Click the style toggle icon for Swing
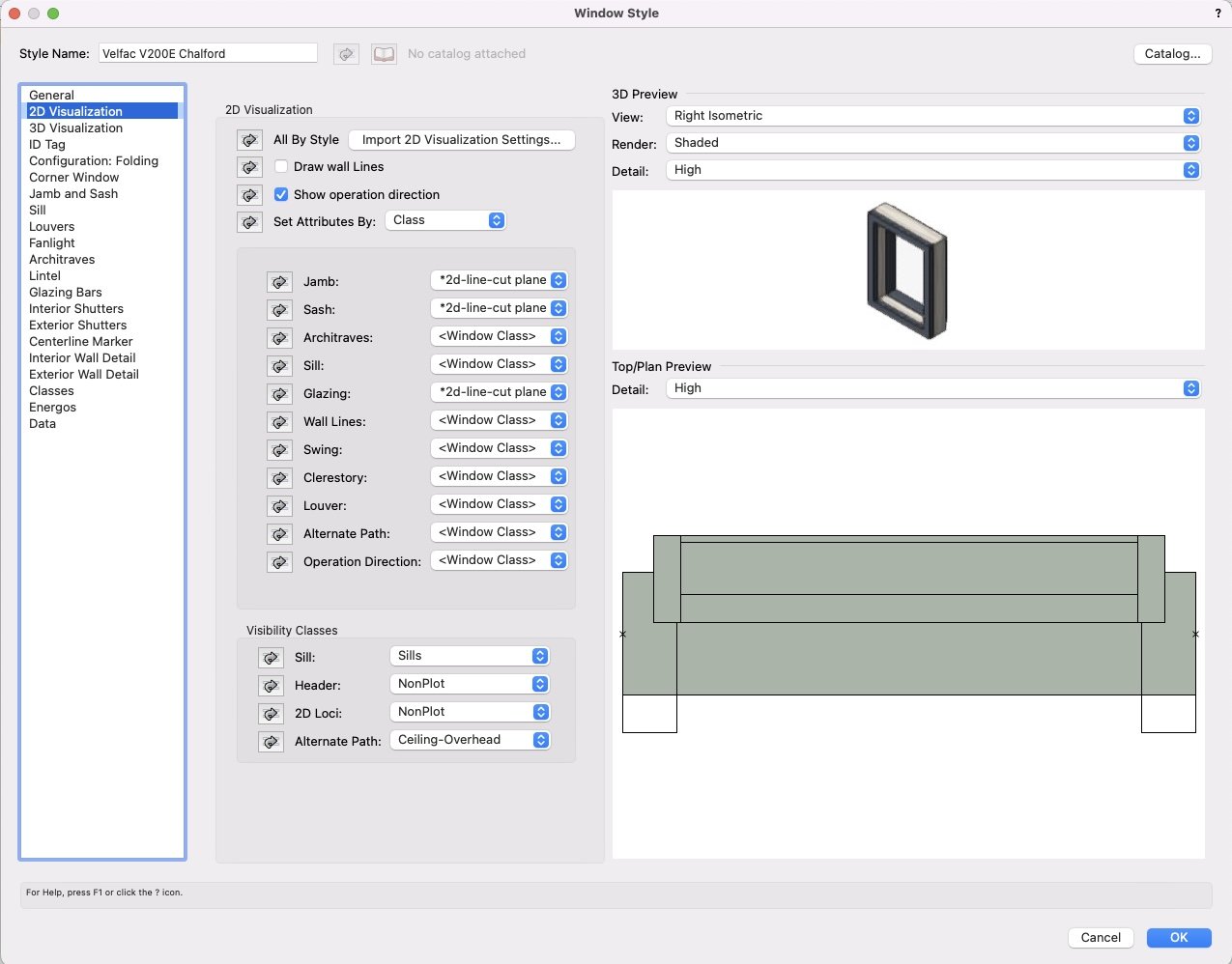The width and height of the screenshot is (1232, 964). click(x=279, y=449)
